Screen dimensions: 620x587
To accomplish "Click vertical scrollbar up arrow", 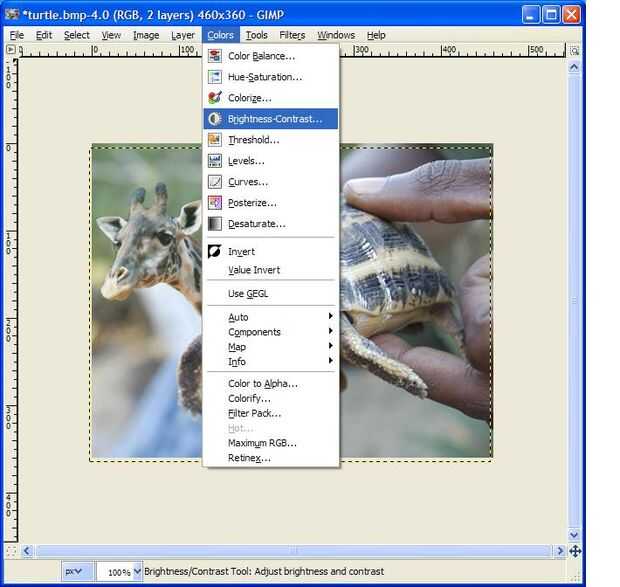I will pos(574,67).
